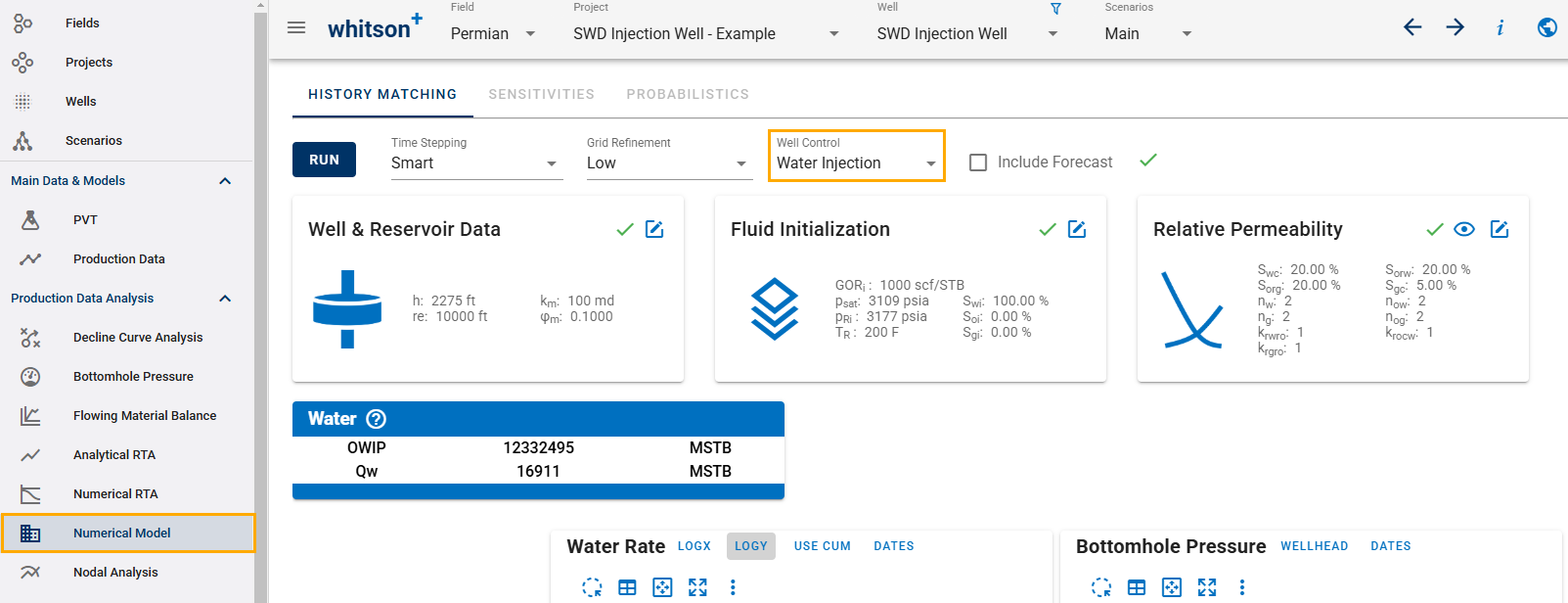Click the globe icon in top bar
Screen dimensions: 1568x603
click(1546, 27)
